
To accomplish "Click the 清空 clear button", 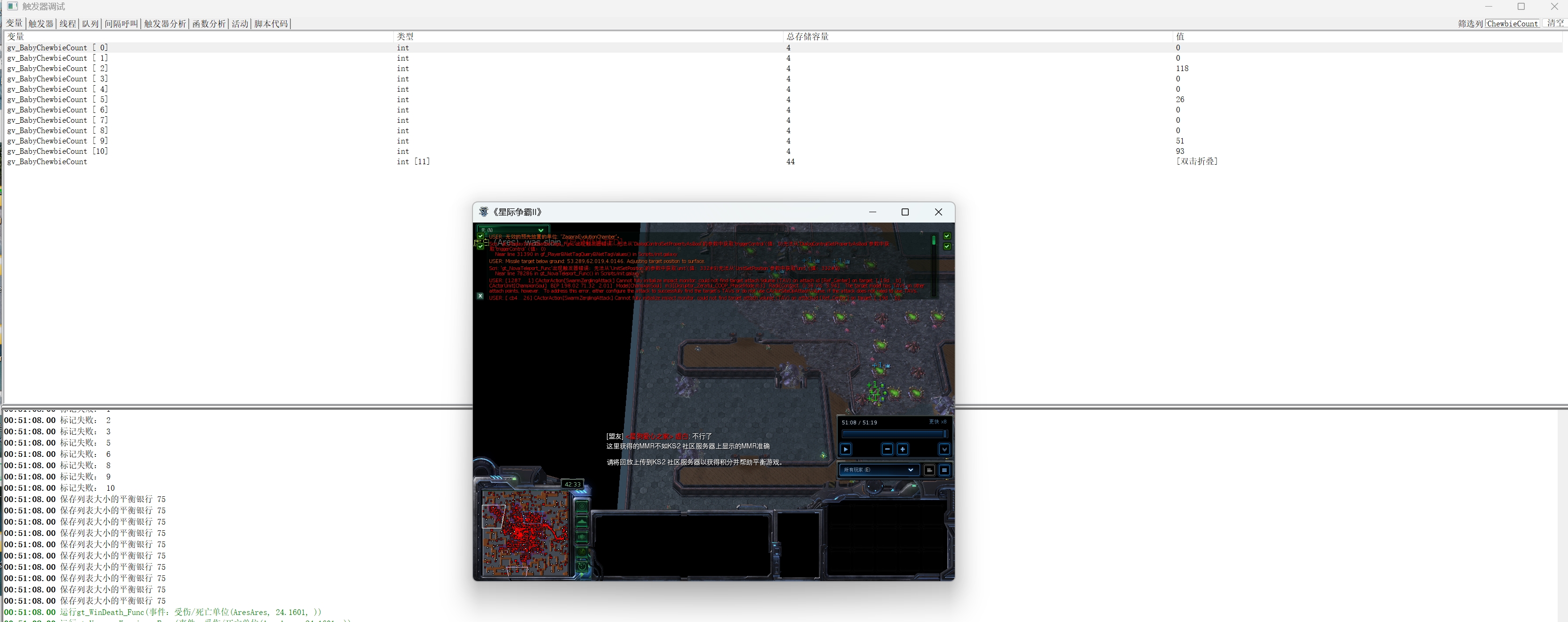I will coord(1555,23).
